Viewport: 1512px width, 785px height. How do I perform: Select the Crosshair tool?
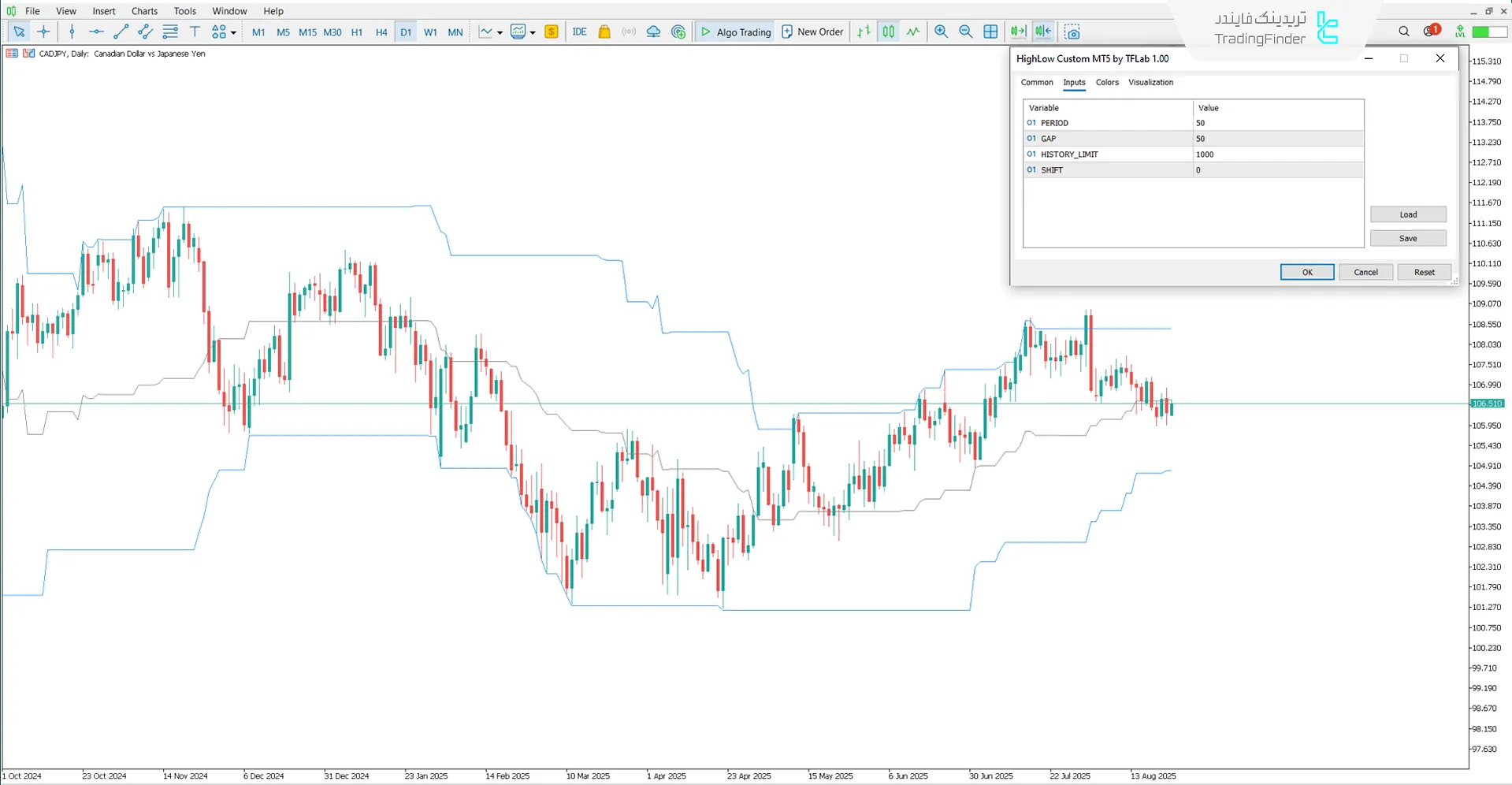tap(44, 32)
